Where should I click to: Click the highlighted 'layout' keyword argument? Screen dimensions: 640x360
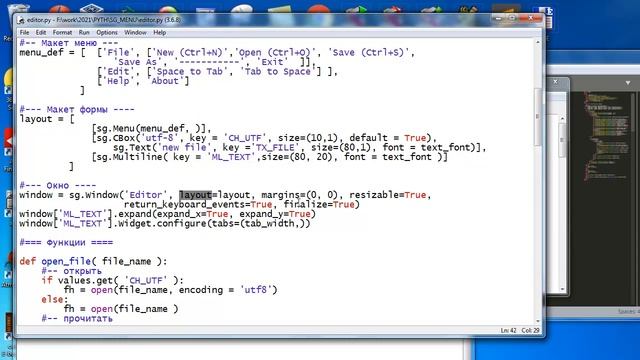point(196,195)
